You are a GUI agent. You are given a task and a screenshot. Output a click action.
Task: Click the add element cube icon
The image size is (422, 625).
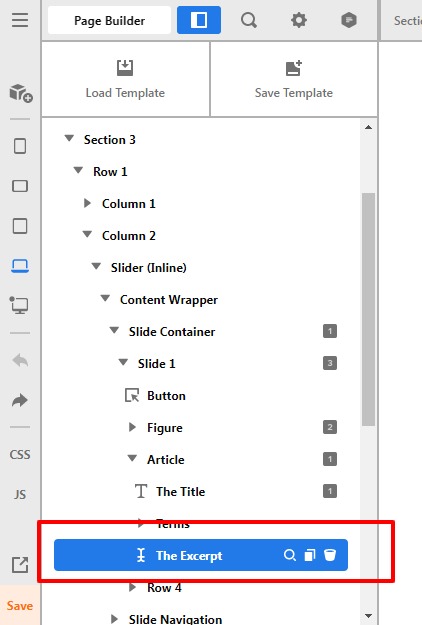click(x=21, y=93)
